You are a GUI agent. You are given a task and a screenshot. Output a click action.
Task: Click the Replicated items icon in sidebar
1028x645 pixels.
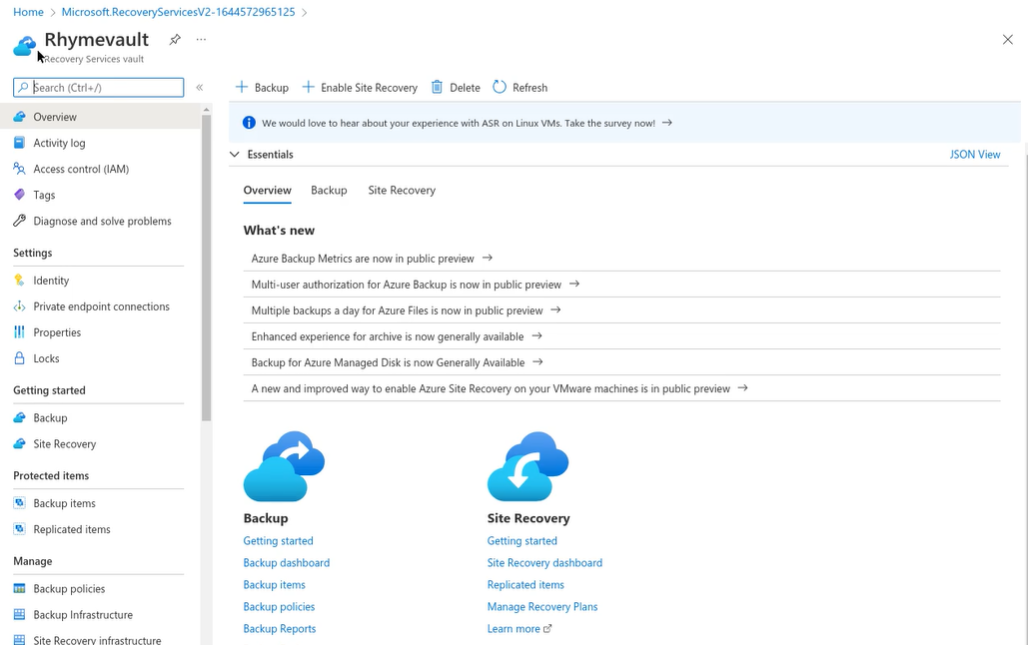pos(20,529)
